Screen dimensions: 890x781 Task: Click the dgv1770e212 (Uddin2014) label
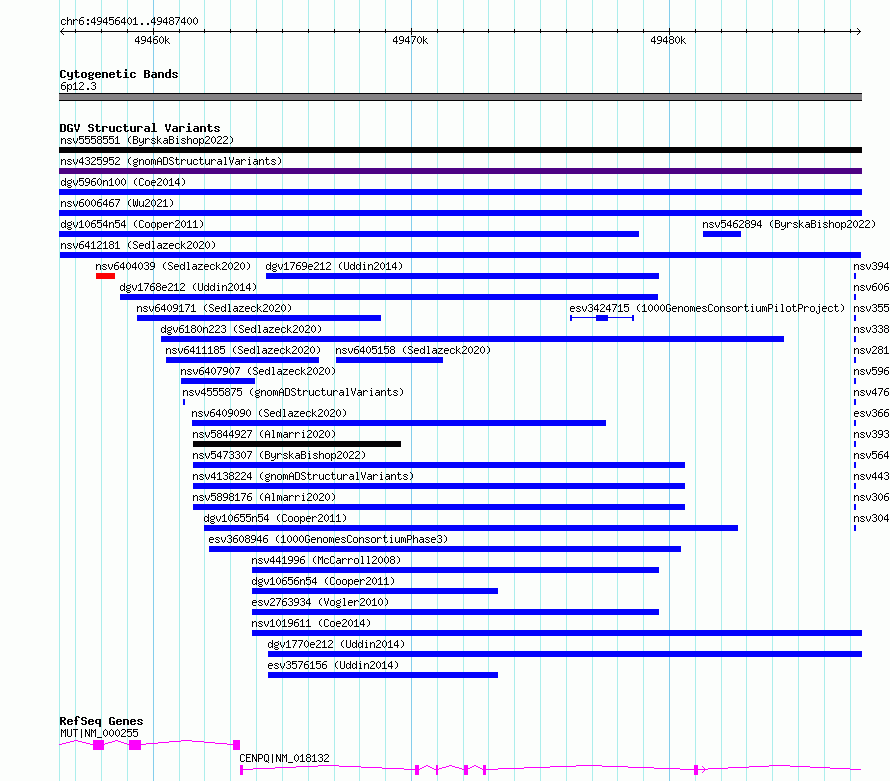(x=336, y=644)
